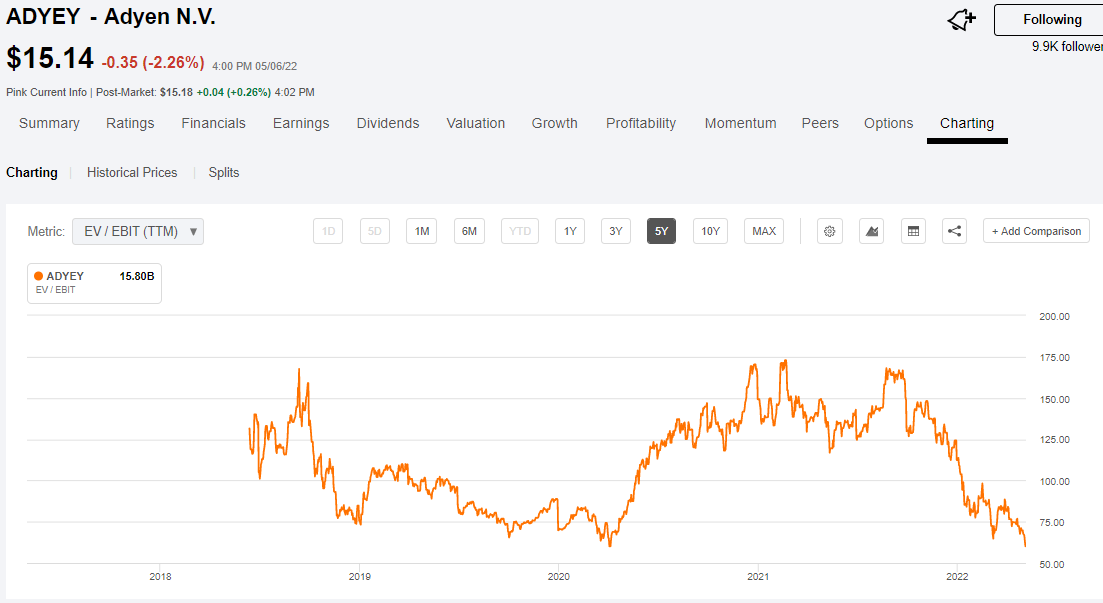
Task: Select the 1M time range
Action: click(422, 231)
